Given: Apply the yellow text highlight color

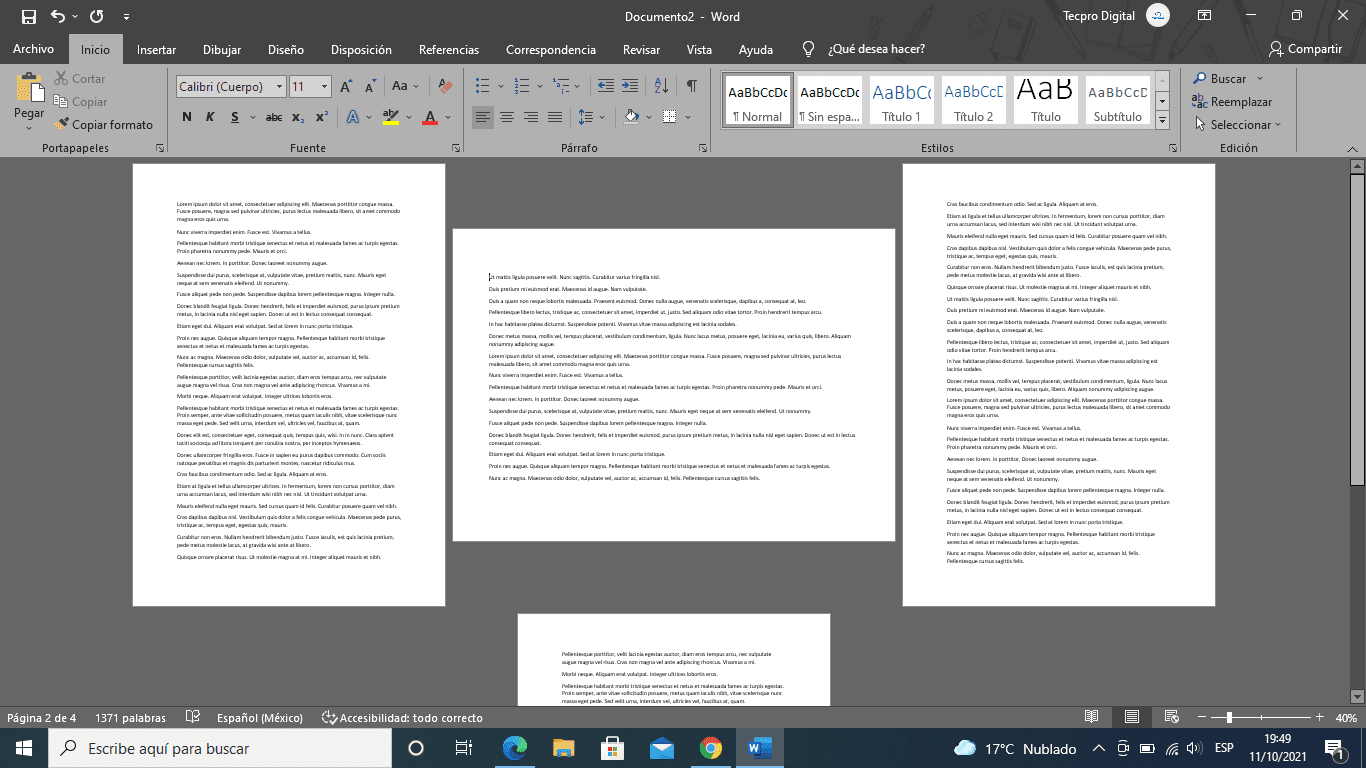Looking at the screenshot, I should pos(391,117).
